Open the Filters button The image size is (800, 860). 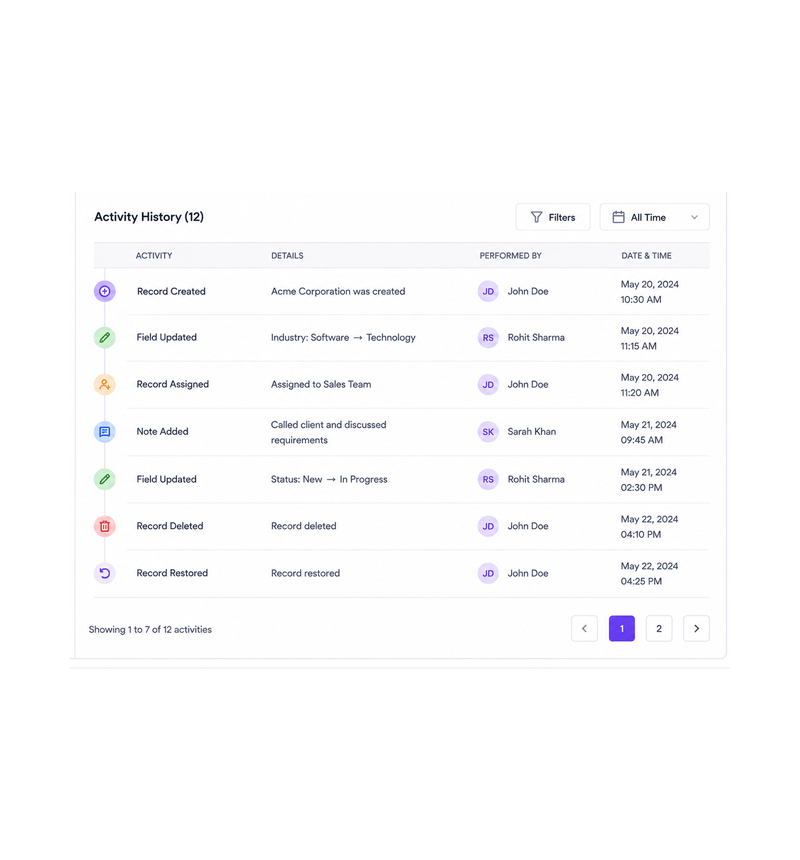[553, 217]
